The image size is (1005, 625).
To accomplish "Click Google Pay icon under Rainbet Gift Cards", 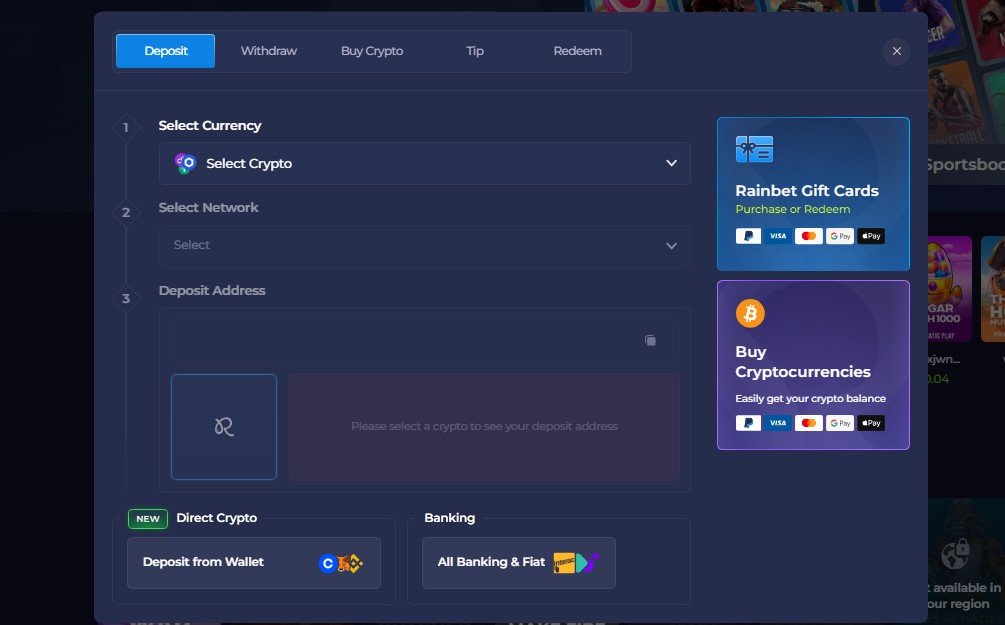I will pyautogui.click(x=840, y=236).
